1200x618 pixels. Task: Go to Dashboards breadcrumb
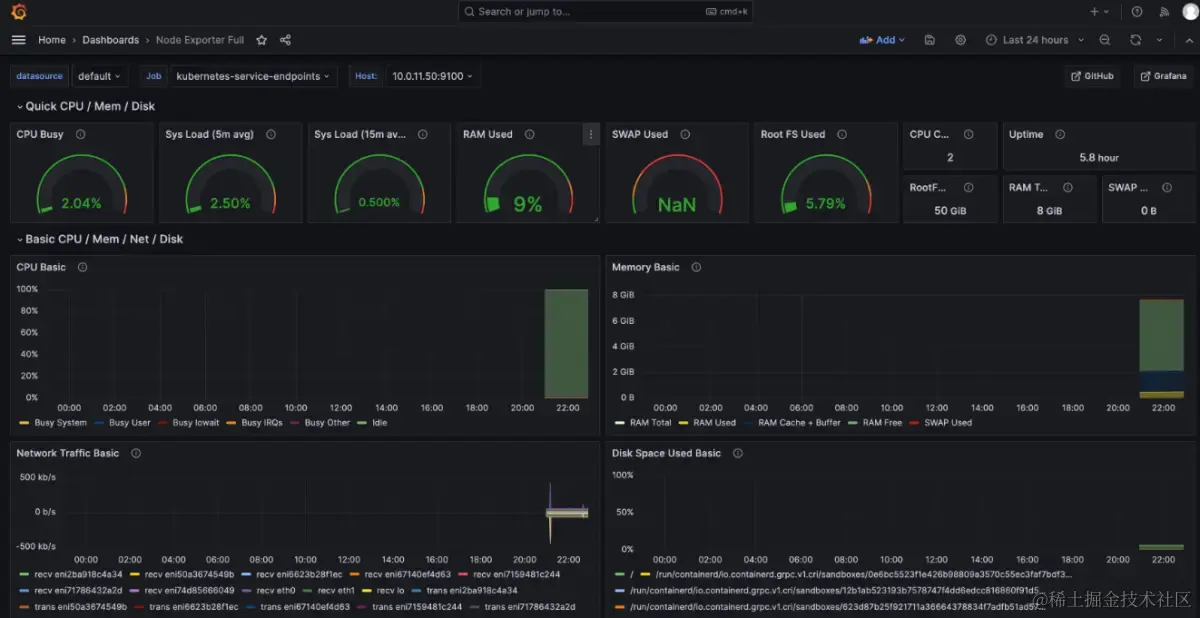[111, 40]
